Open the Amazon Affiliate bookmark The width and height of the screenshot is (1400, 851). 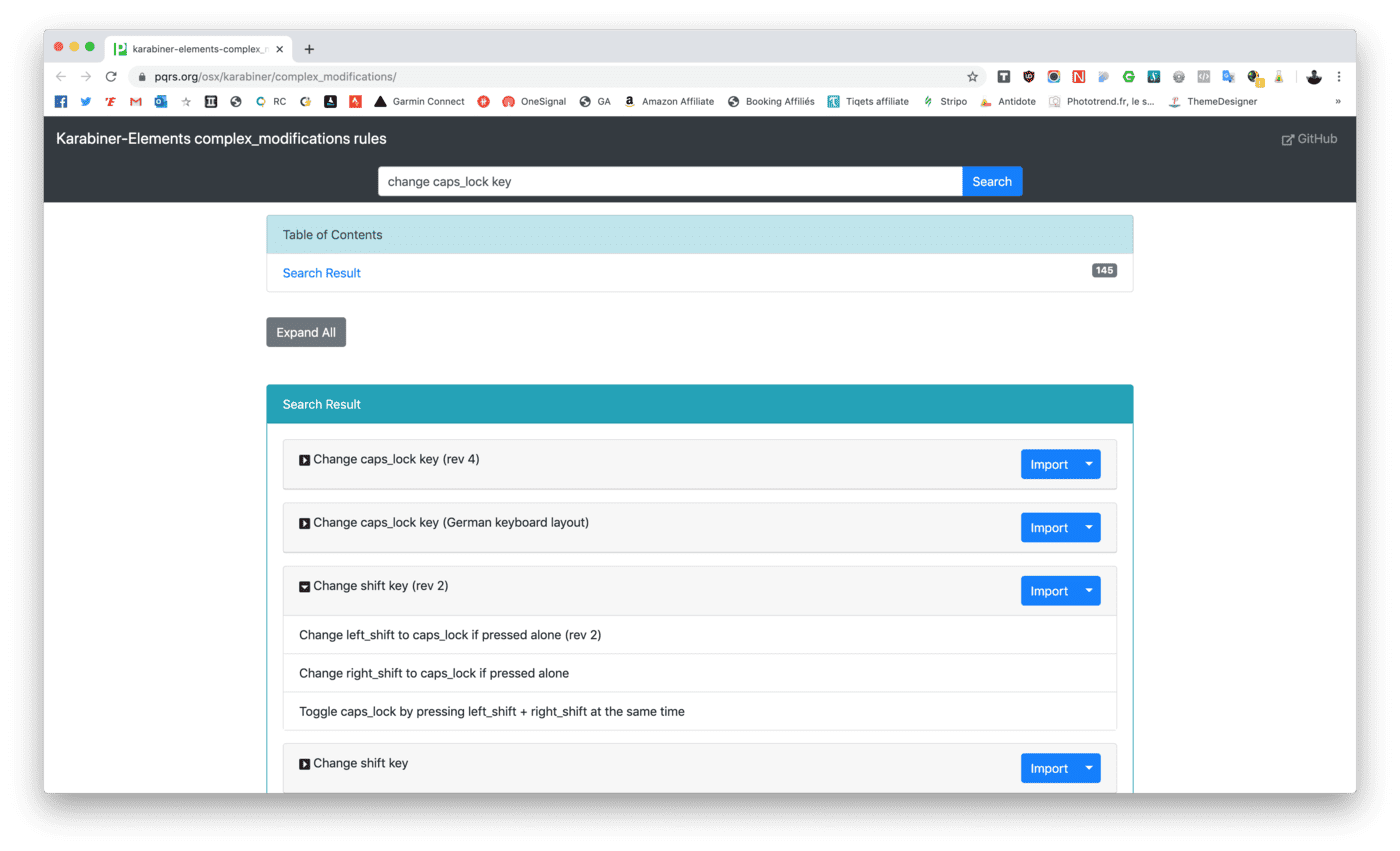click(668, 101)
